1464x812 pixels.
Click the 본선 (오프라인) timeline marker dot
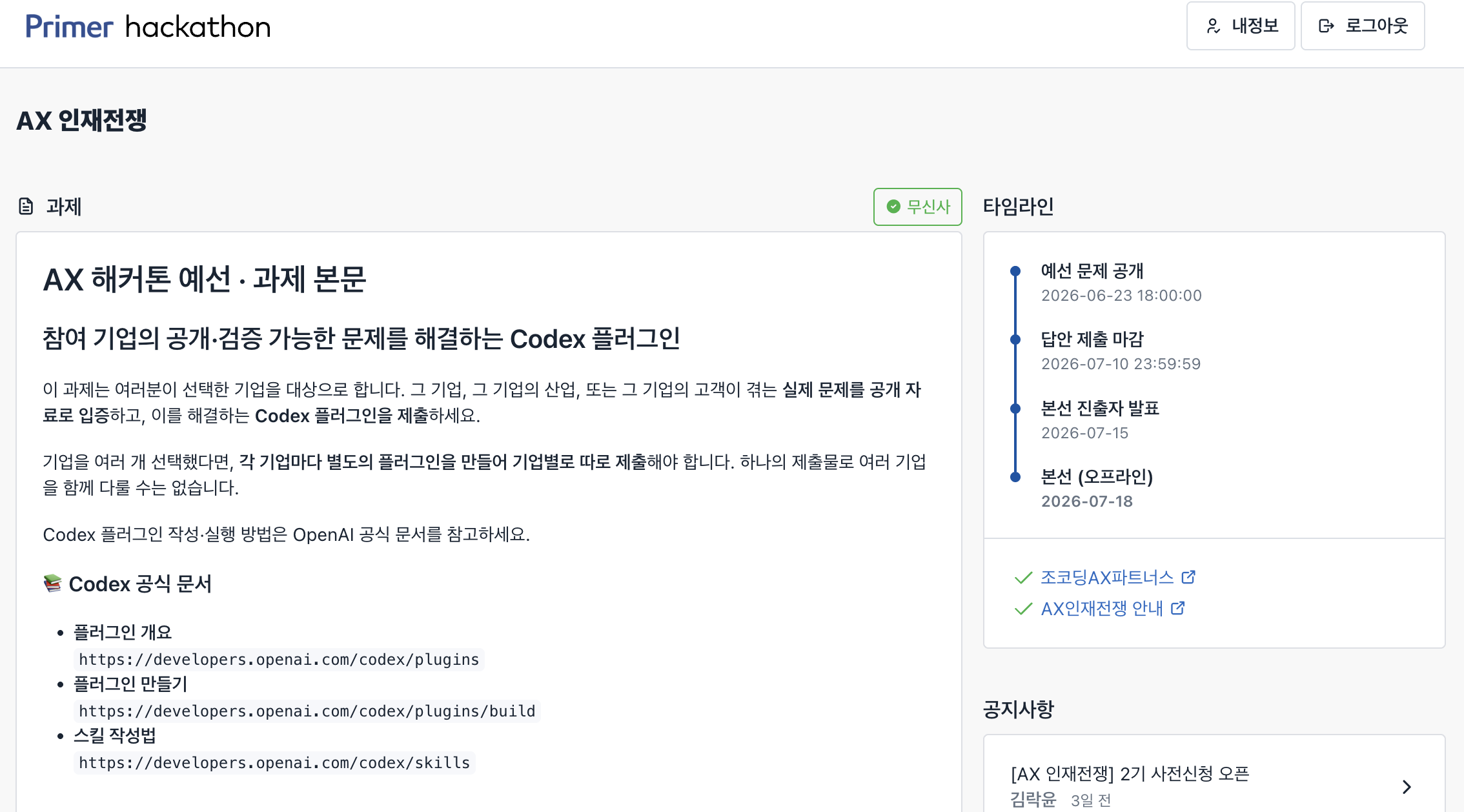[x=1015, y=477]
